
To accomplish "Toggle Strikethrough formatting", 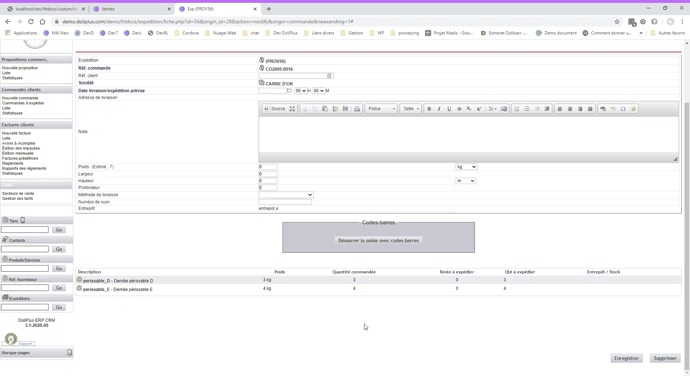I will pyautogui.click(x=459, y=109).
